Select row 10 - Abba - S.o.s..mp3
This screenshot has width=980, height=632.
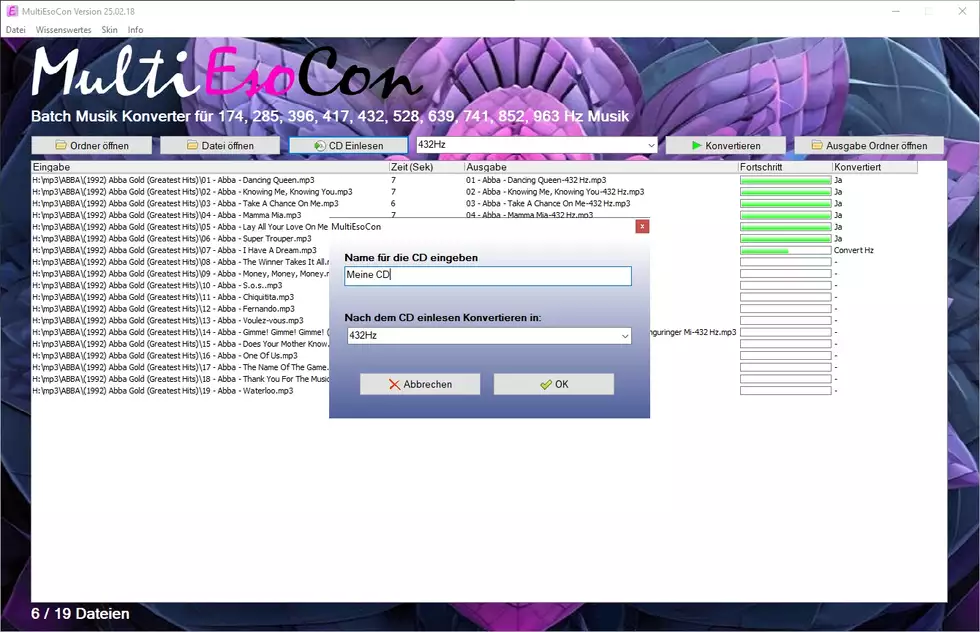coord(157,285)
